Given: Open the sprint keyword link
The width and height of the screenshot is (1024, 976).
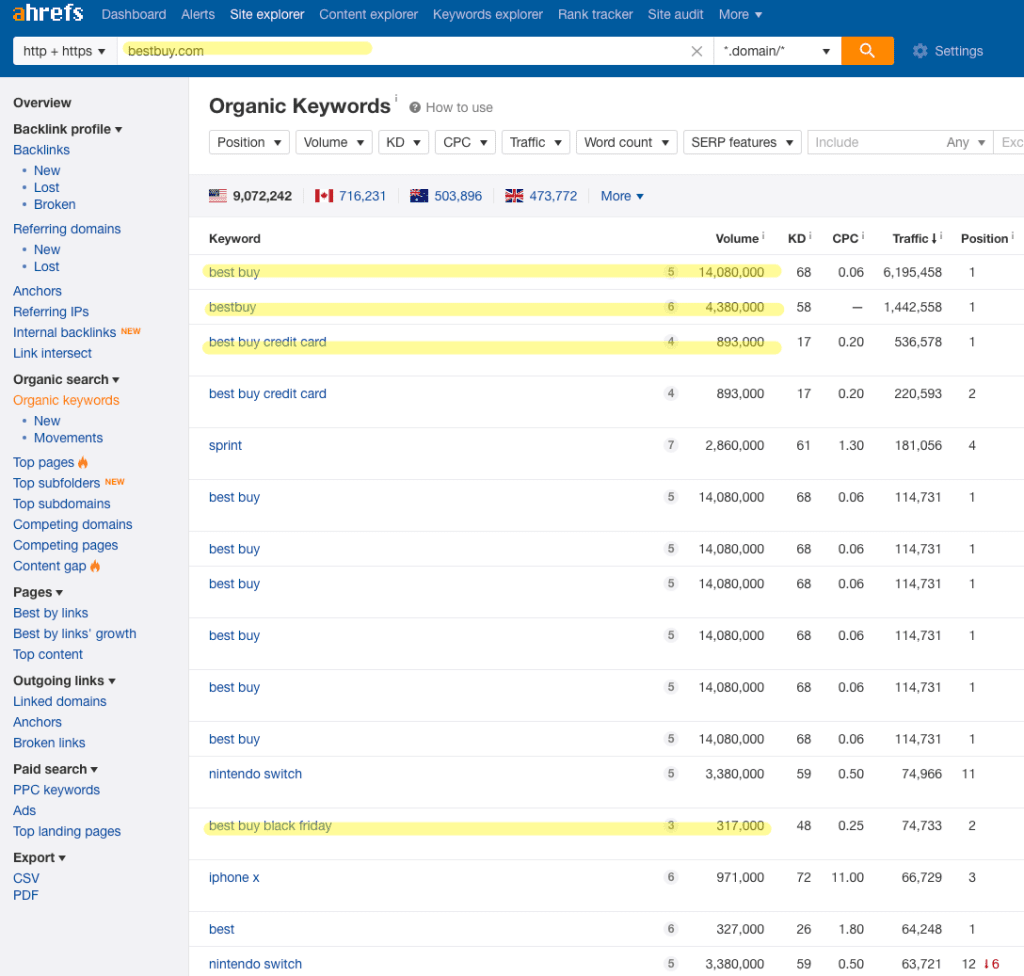Looking at the screenshot, I should (225, 445).
